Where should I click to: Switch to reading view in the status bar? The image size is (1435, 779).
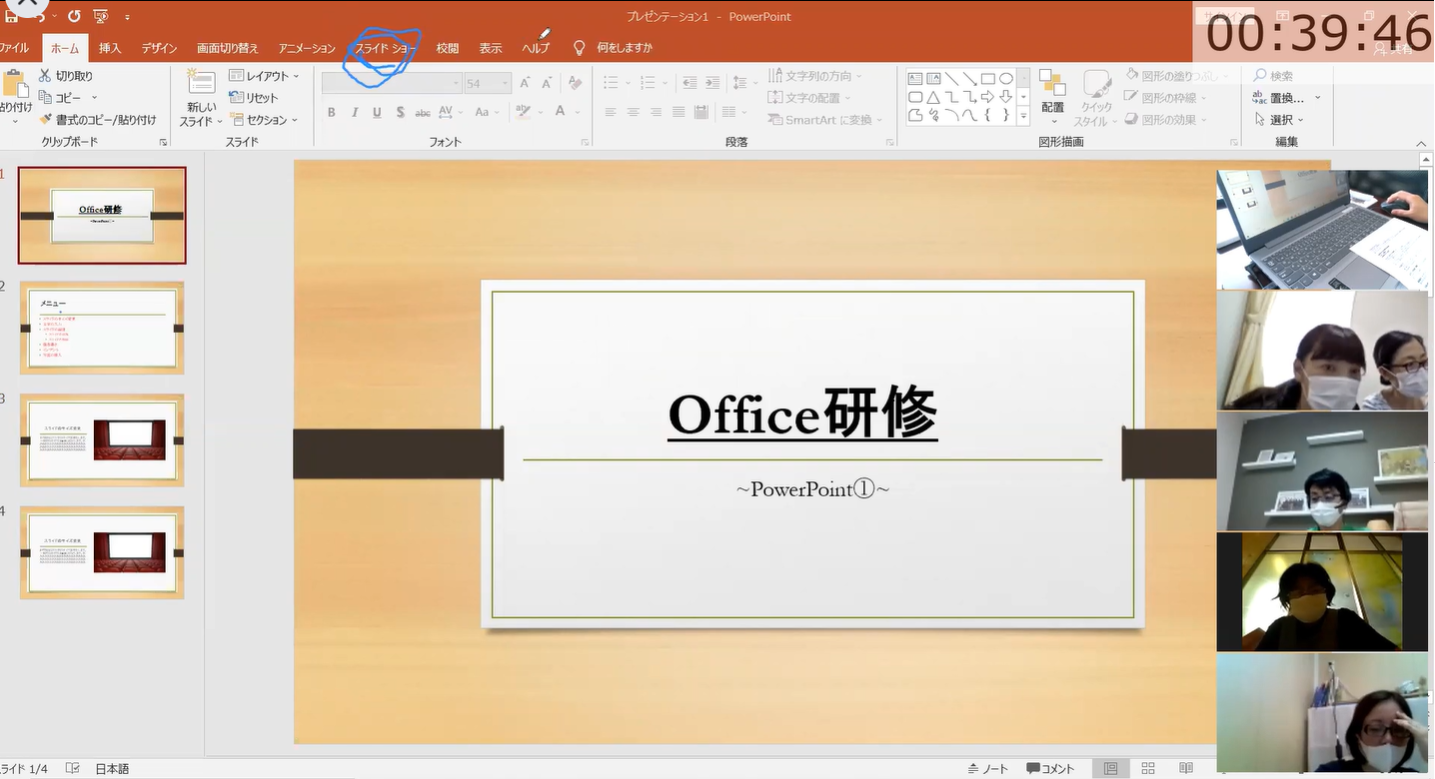pyautogui.click(x=1186, y=768)
